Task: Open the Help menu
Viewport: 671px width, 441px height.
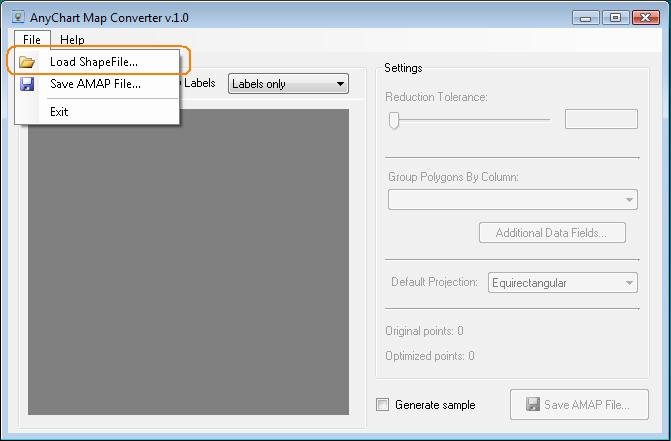Action: tap(72, 40)
